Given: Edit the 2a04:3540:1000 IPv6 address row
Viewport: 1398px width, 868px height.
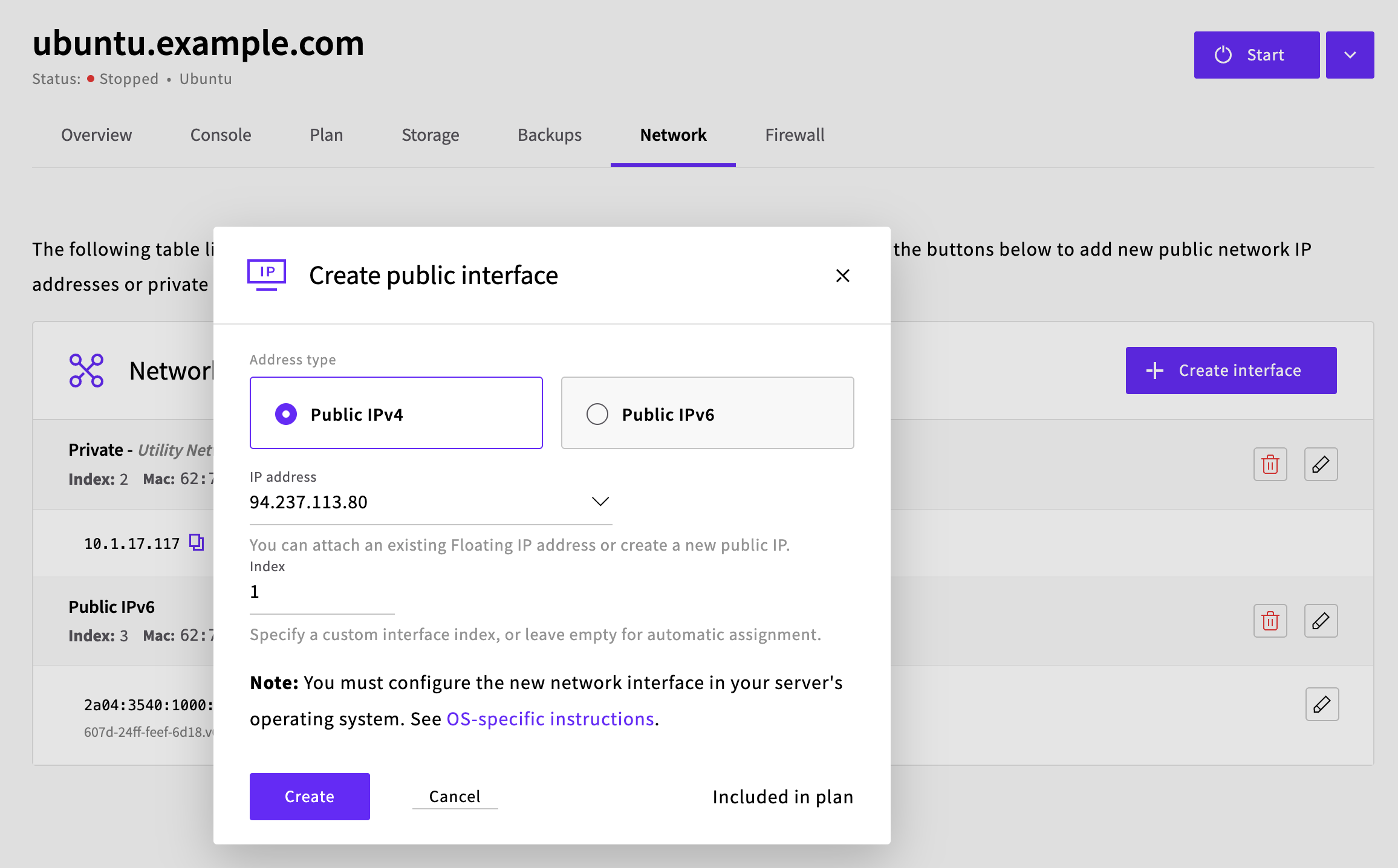Looking at the screenshot, I should pyautogui.click(x=1322, y=704).
